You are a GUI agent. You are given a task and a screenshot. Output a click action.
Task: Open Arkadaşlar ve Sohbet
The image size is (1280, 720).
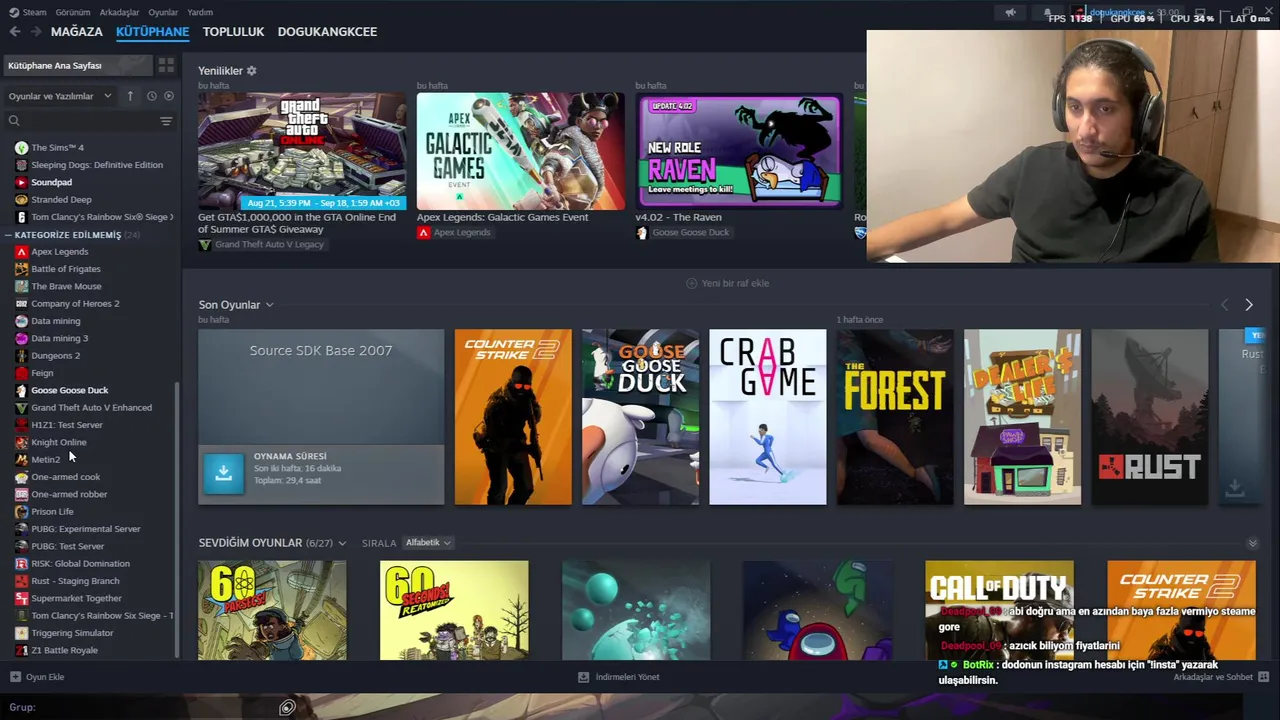pyautogui.click(x=1213, y=677)
